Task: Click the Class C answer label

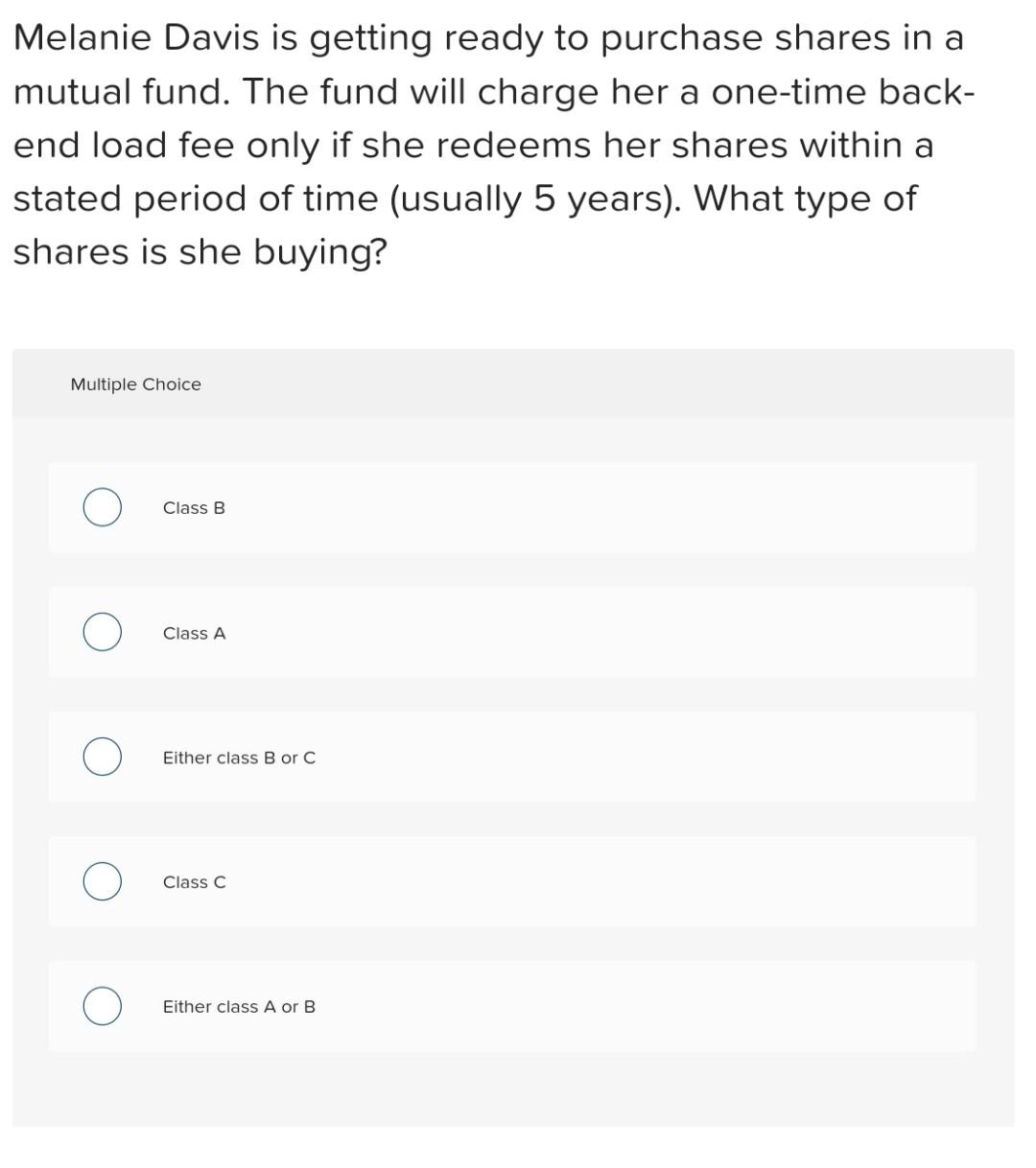Action: pos(193,881)
